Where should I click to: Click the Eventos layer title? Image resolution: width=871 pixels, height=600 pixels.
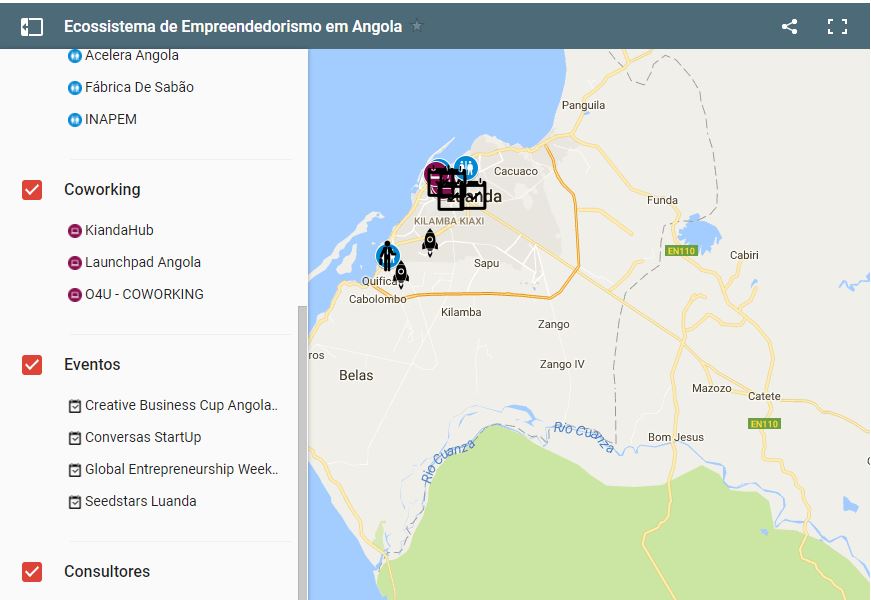pos(92,365)
